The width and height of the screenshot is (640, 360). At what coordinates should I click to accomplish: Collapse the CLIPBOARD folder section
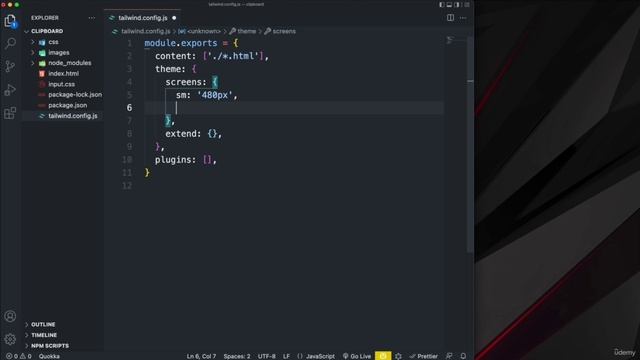pyautogui.click(x=47, y=31)
